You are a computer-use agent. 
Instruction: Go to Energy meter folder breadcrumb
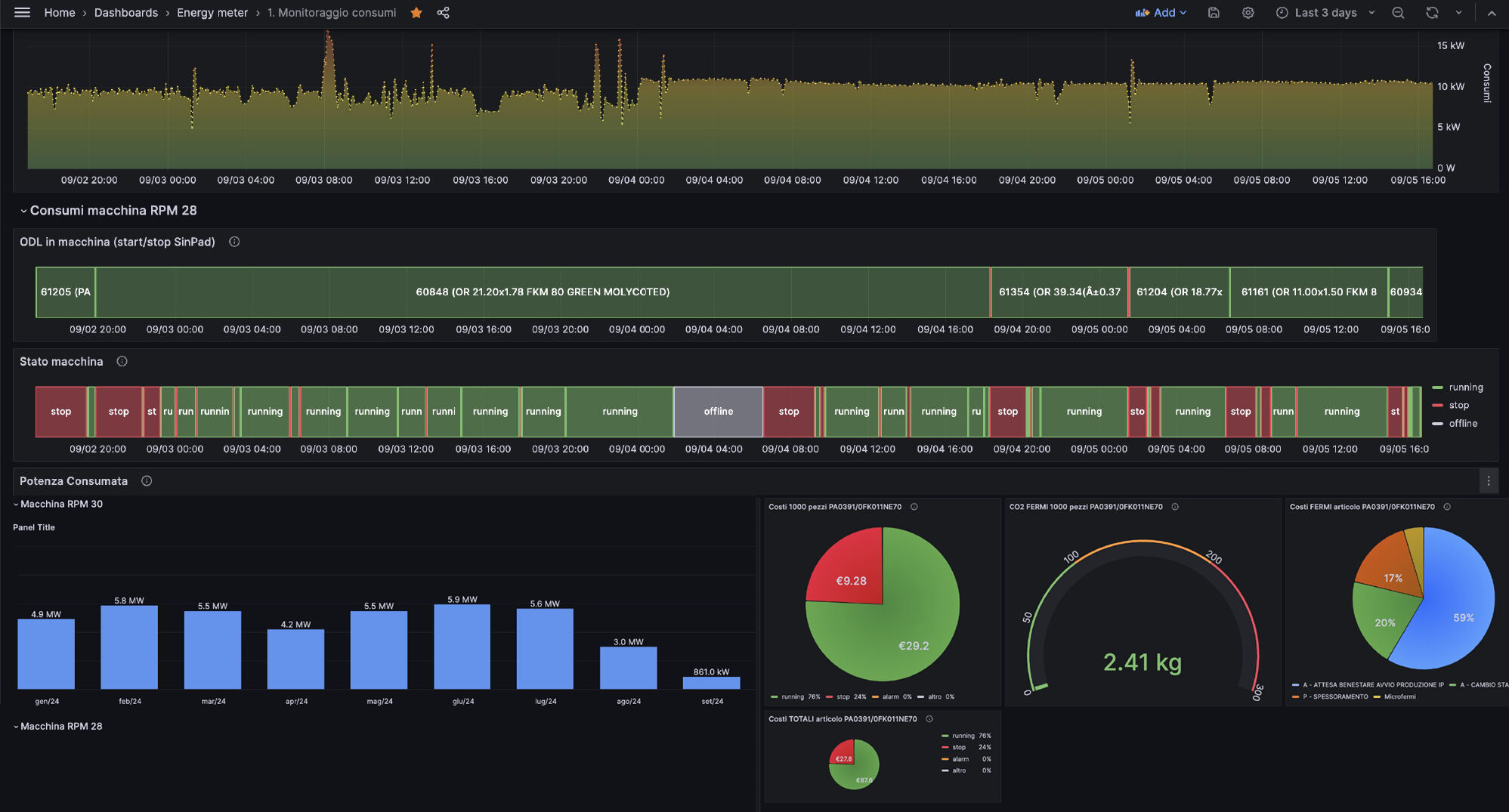click(x=212, y=13)
